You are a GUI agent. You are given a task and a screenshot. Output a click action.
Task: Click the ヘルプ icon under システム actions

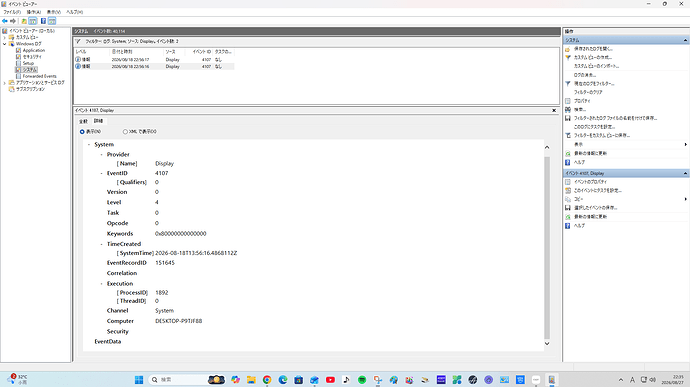tap(568, 162)
